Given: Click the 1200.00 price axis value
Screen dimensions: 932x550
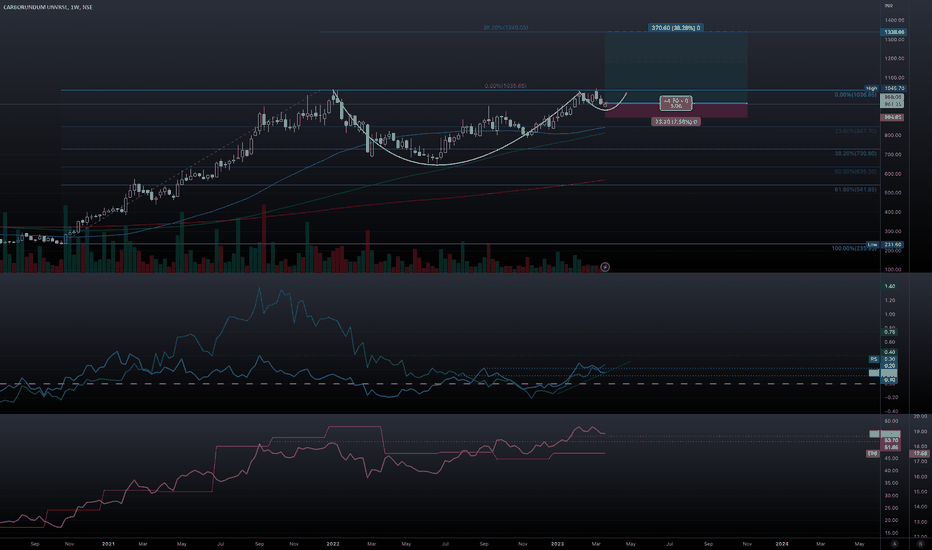Looking at the screenshot, I should pos(895,58).
